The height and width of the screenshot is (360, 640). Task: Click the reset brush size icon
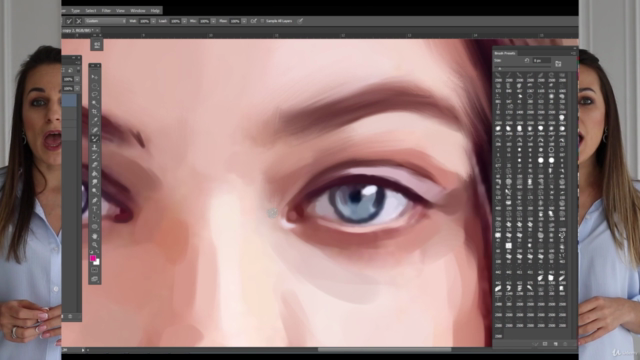(x=527, y=60)
